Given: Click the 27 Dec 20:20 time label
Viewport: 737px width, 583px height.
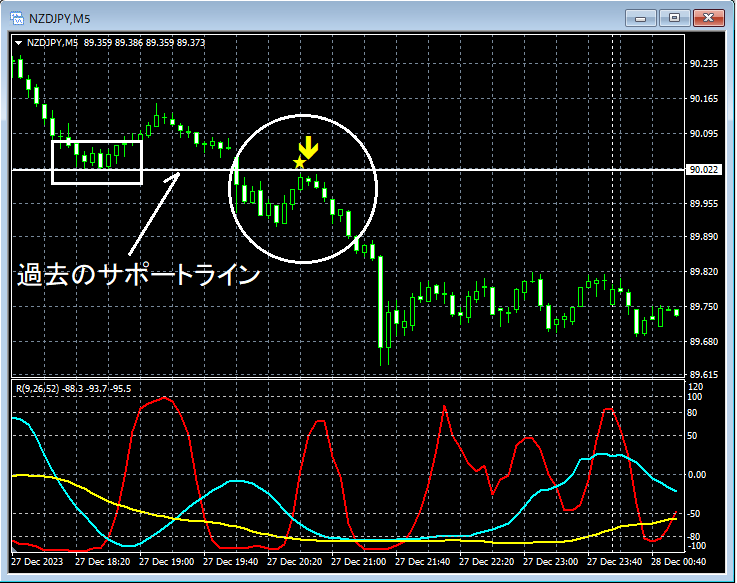Looking at the screenshot, I should tap(295, 562).
